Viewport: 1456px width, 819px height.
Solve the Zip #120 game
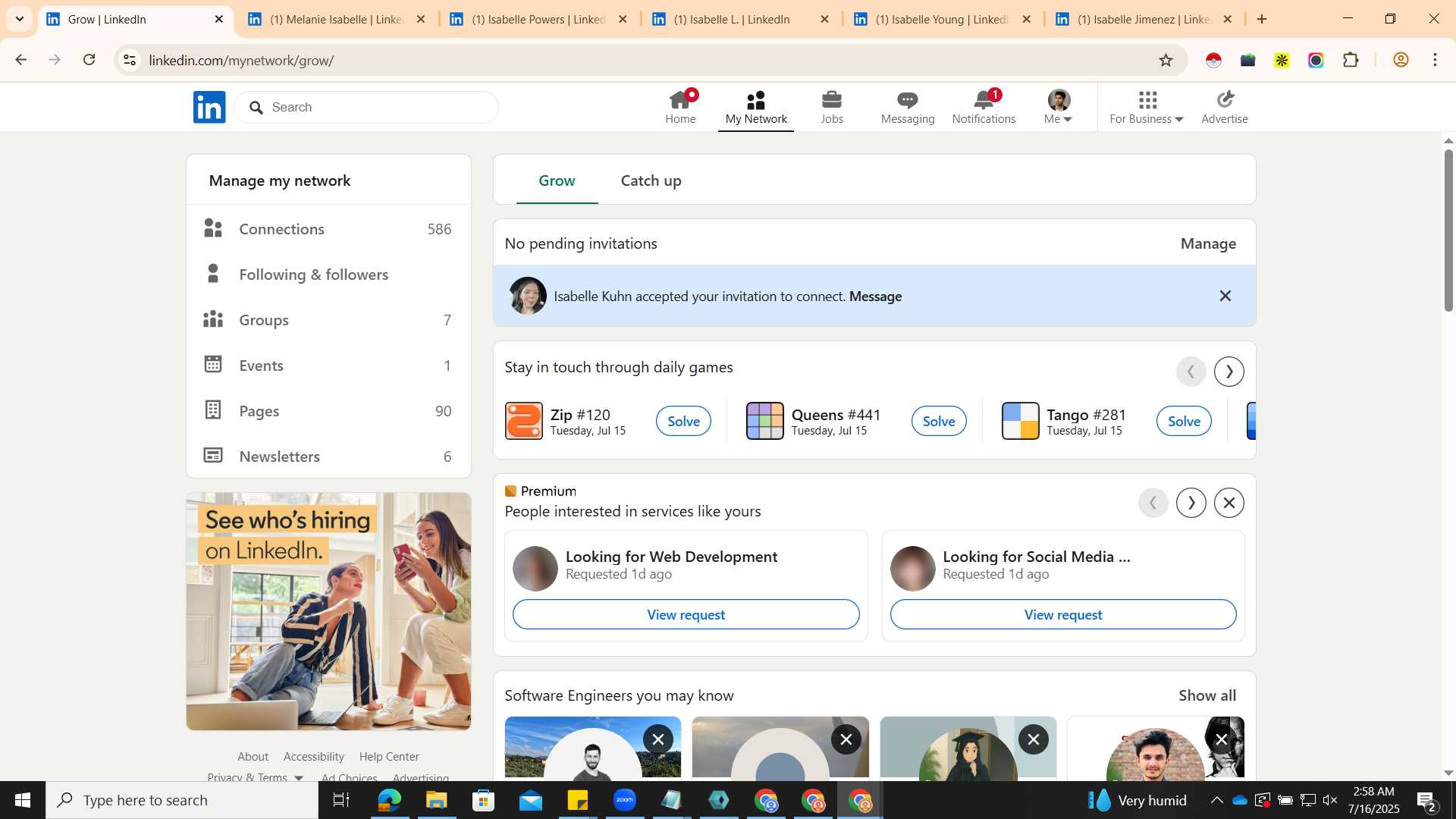[x=683, y=421]
